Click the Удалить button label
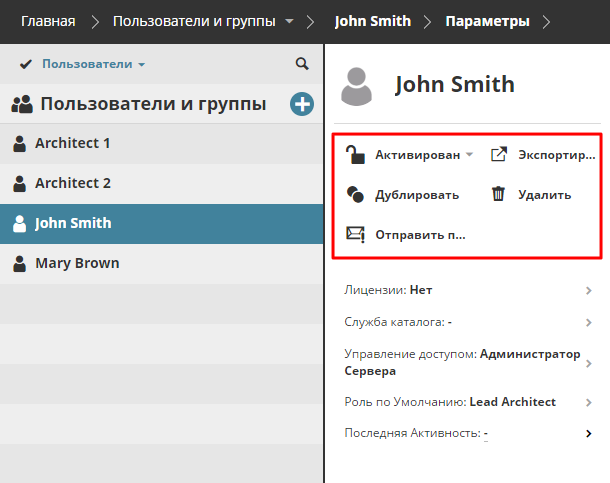The image size is (610, 483). [544, 195]
